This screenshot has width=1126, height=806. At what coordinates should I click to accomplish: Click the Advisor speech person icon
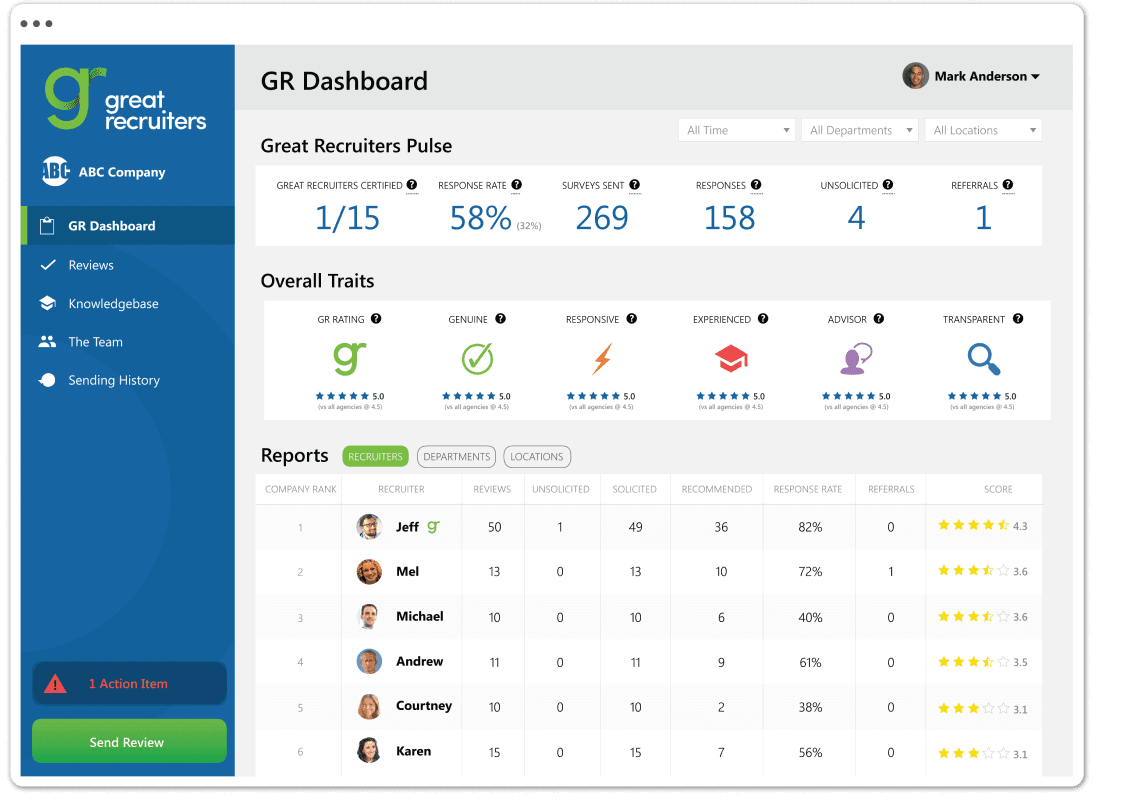point(856,358)
